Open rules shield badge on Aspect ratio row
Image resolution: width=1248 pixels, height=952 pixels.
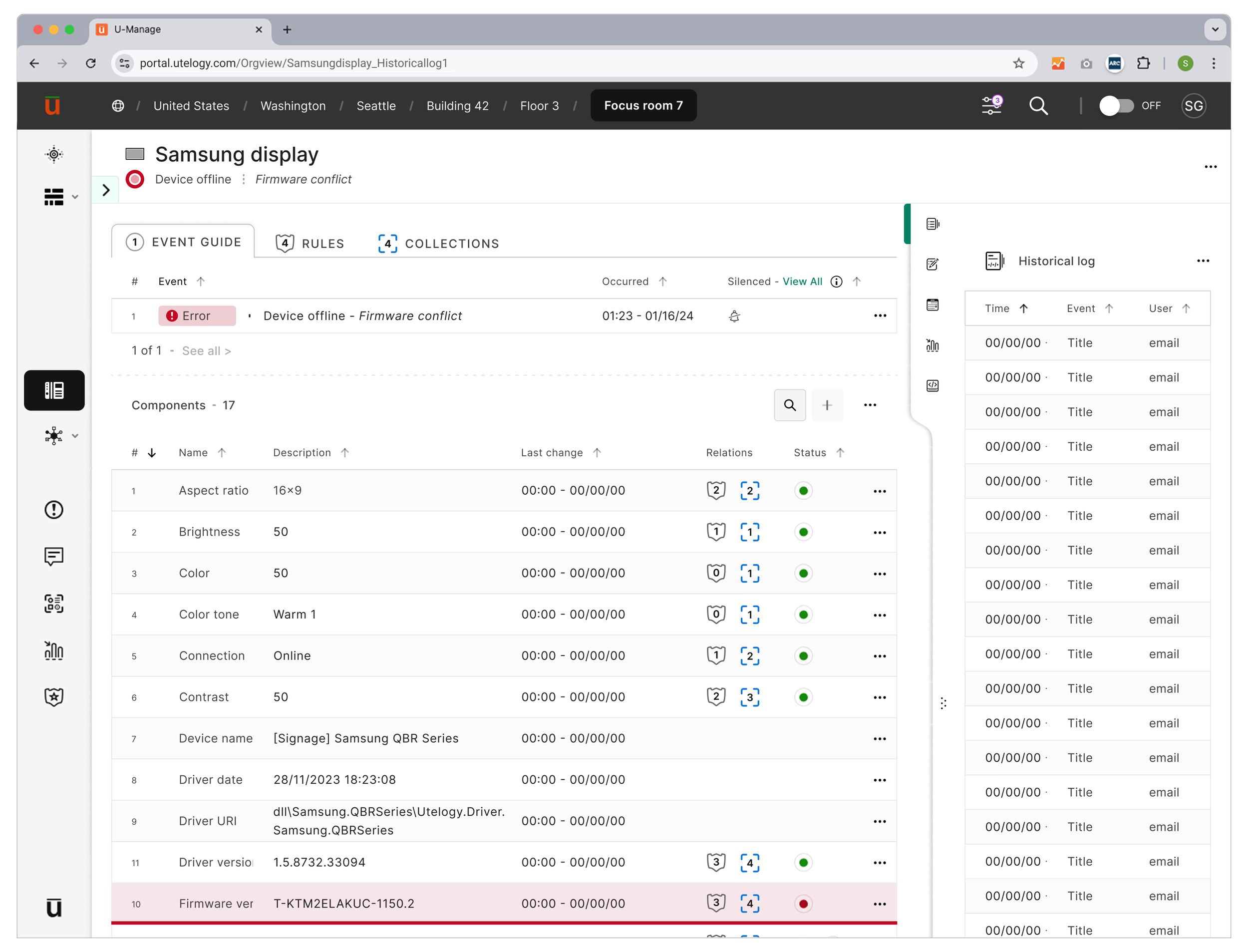(716, 491)
